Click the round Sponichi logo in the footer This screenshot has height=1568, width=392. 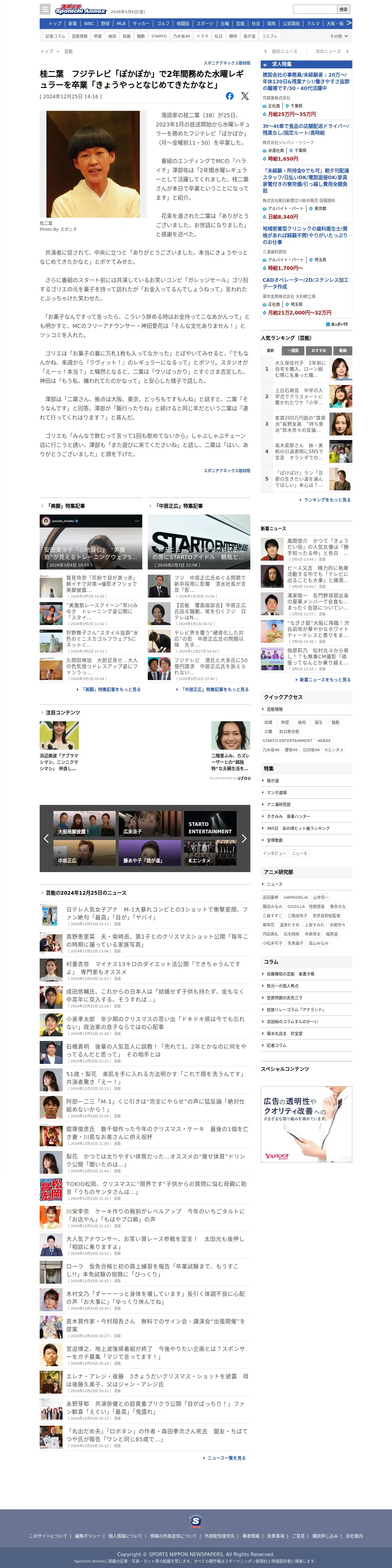click(x=196, y=1521)
